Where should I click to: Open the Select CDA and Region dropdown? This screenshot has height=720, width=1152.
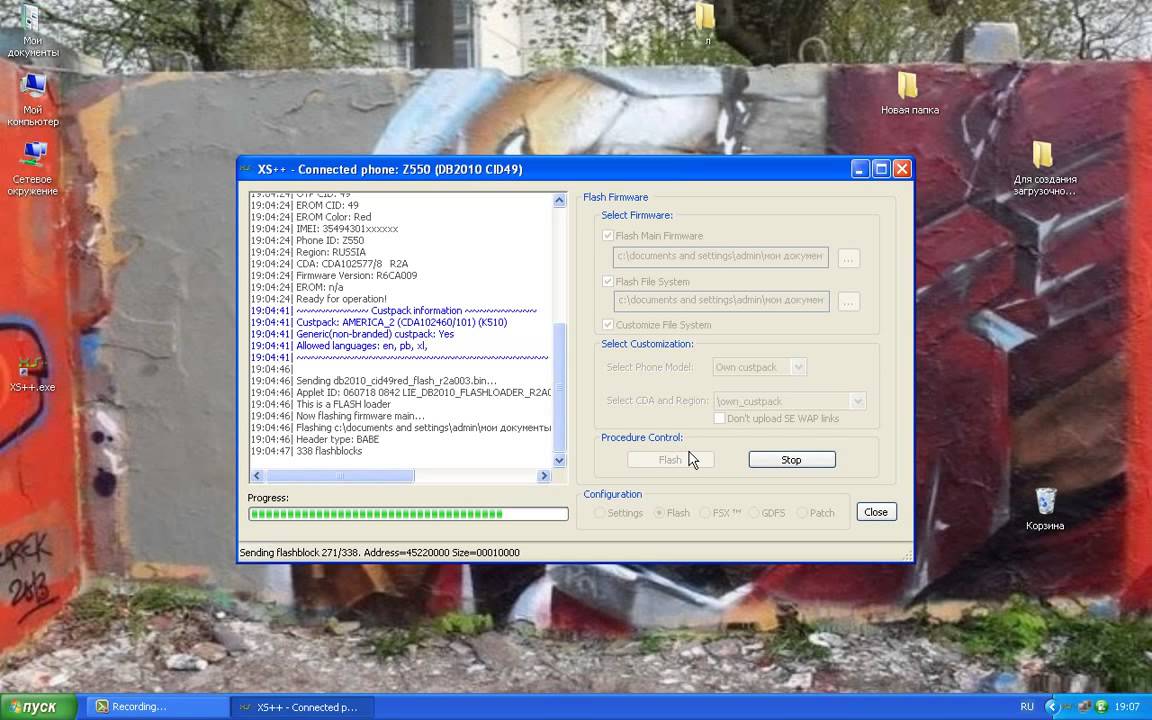pos(857,401)
